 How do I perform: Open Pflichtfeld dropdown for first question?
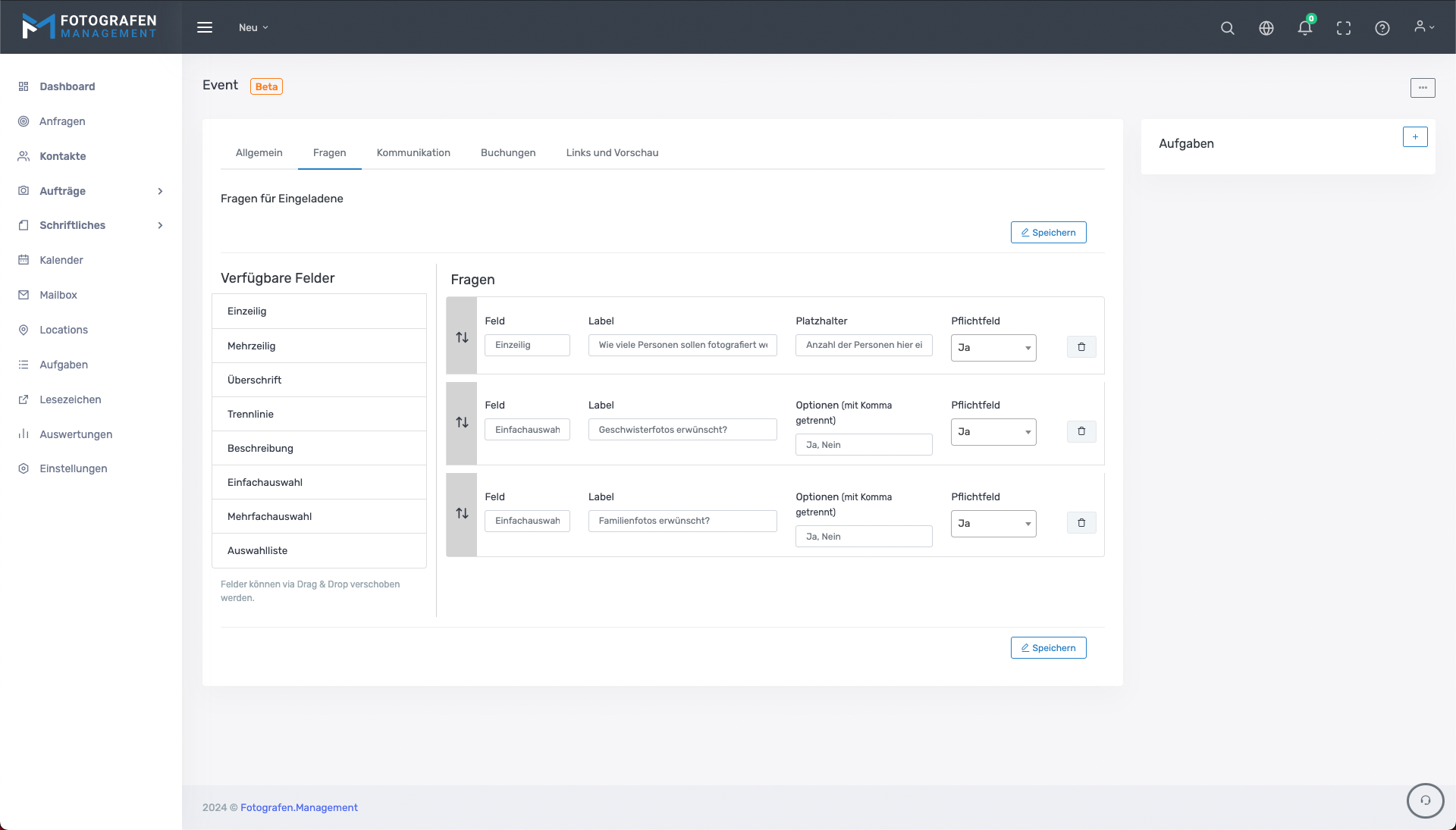point(993,348)
